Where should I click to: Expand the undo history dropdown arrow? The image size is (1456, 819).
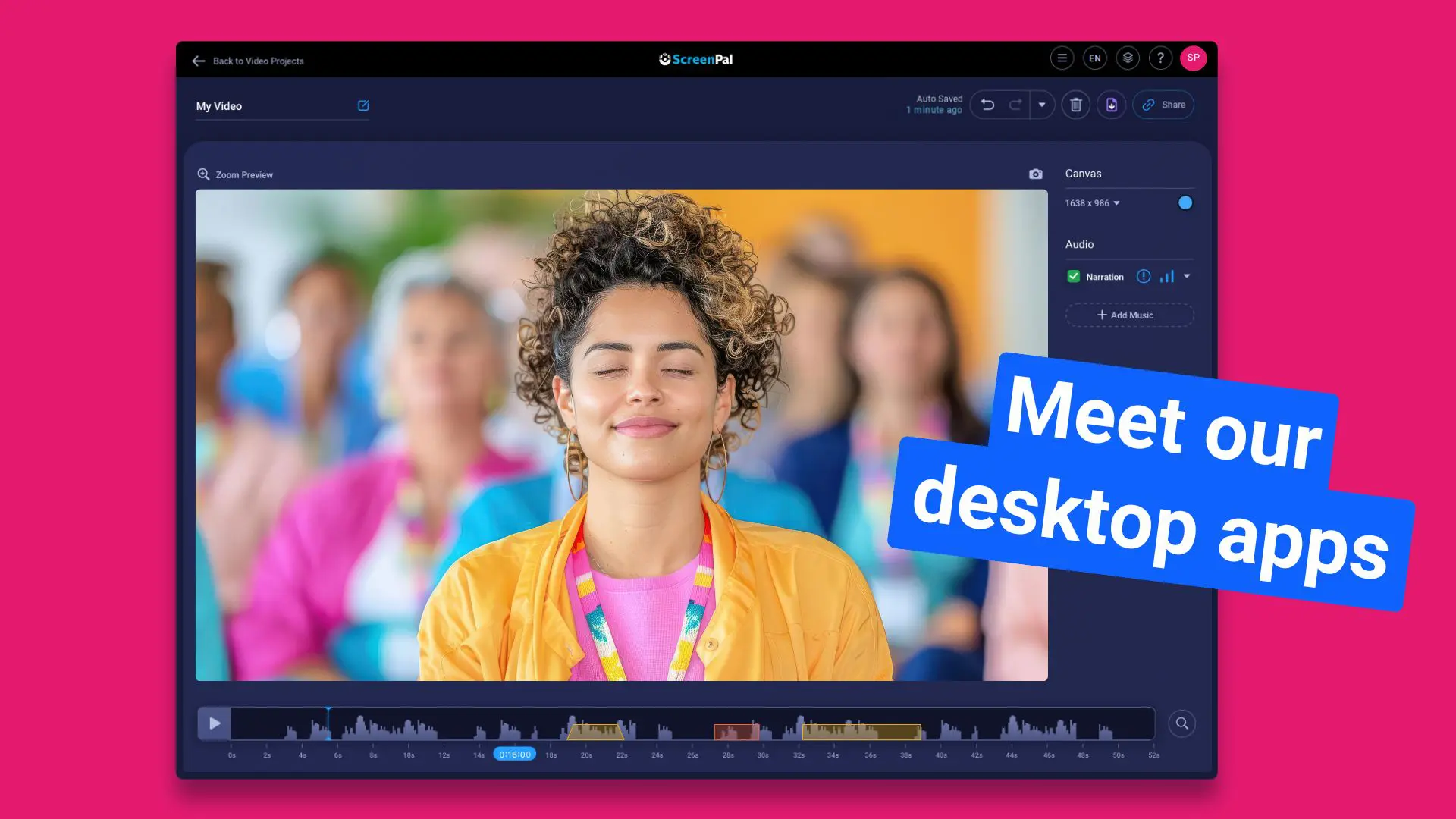1042,105
